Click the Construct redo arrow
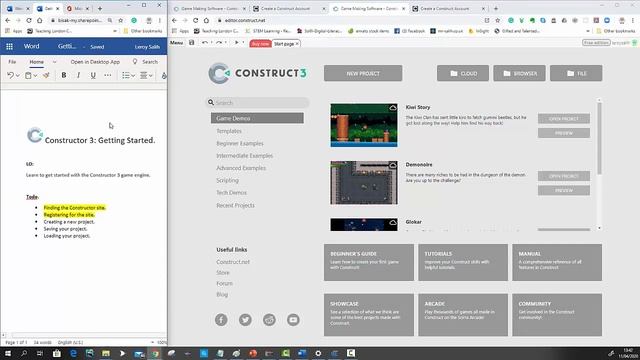This screenshot has width=640, height=360. (219, 42)
